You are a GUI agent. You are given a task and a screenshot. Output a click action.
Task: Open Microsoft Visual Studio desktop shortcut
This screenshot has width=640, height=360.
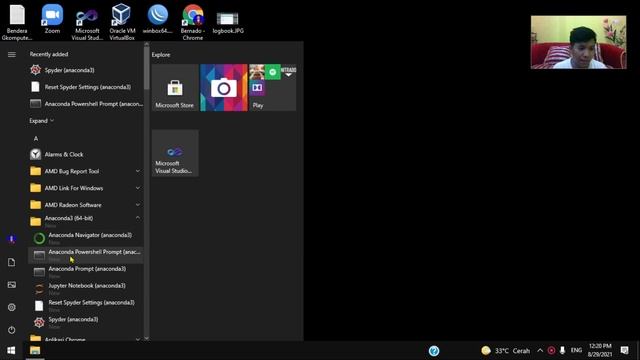[x=87, y=24]
